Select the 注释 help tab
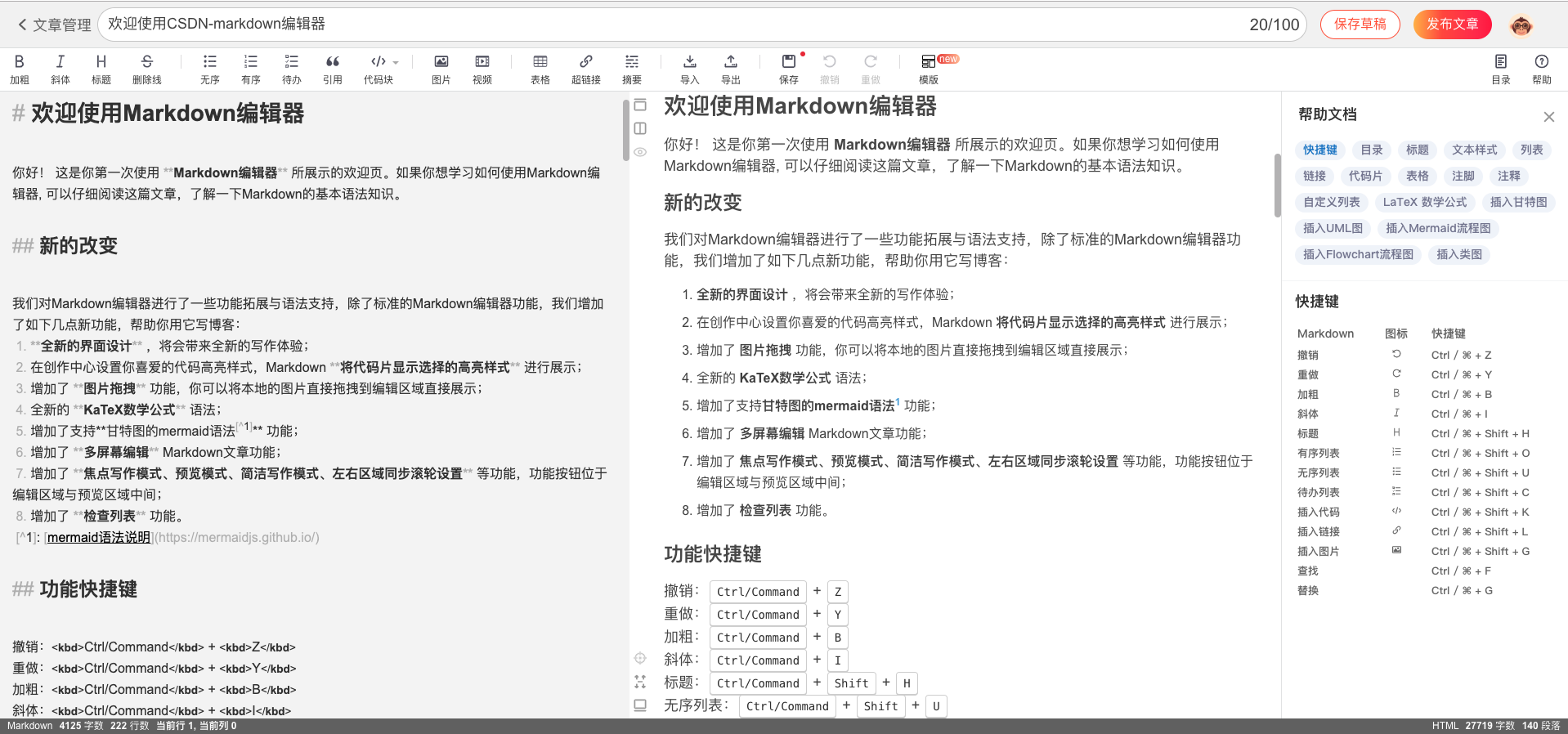Screen dimensions: 1568x734 tap(1509, 176)
